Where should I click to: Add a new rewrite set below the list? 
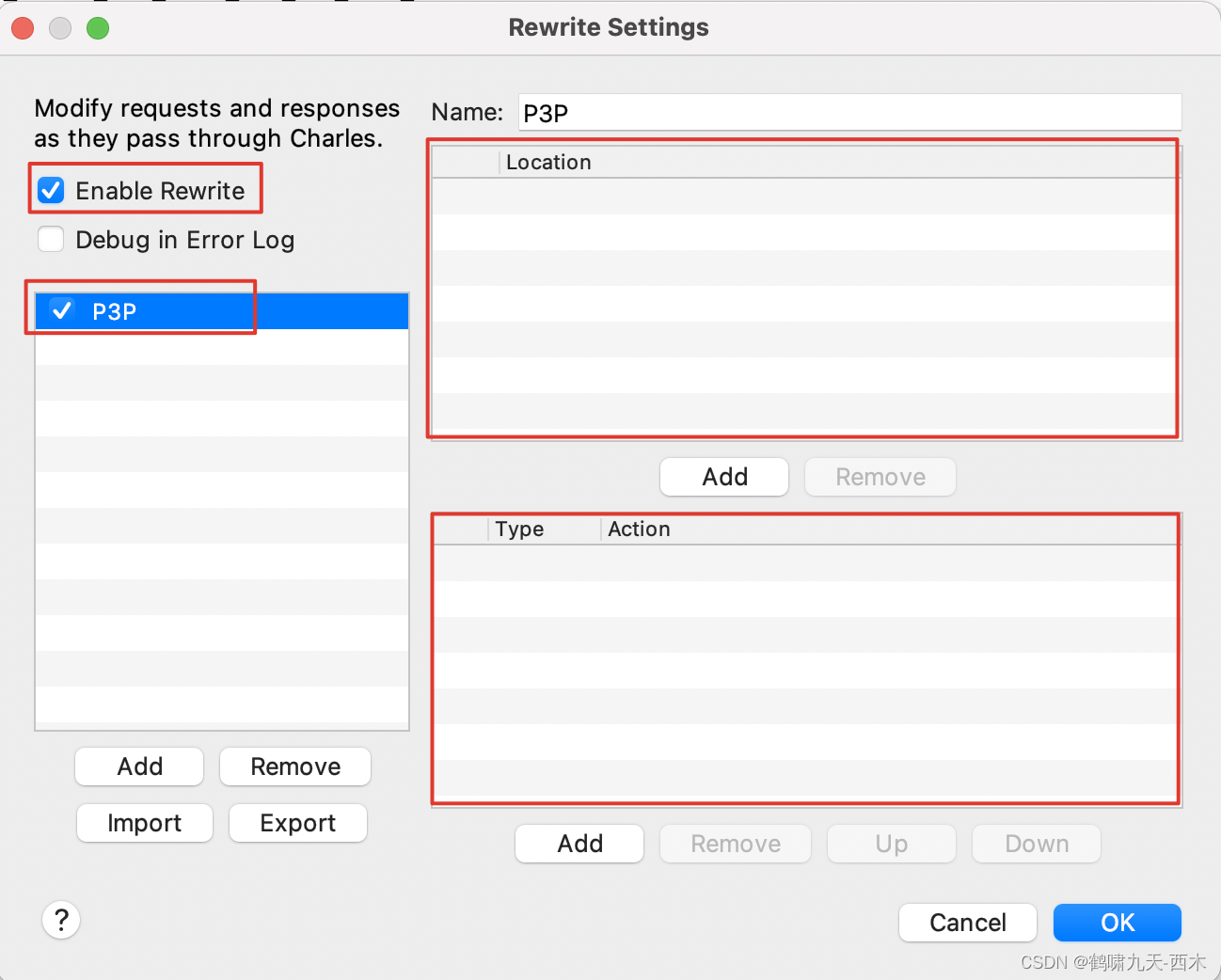tap(139, 767)
